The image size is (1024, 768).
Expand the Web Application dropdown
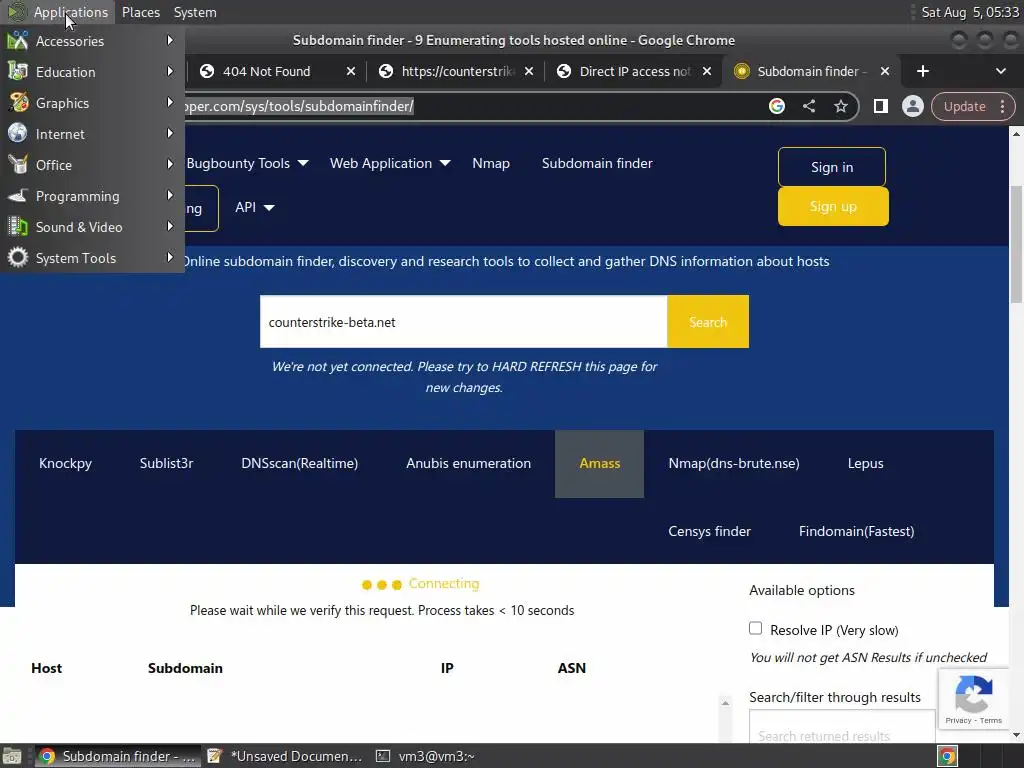390,163
